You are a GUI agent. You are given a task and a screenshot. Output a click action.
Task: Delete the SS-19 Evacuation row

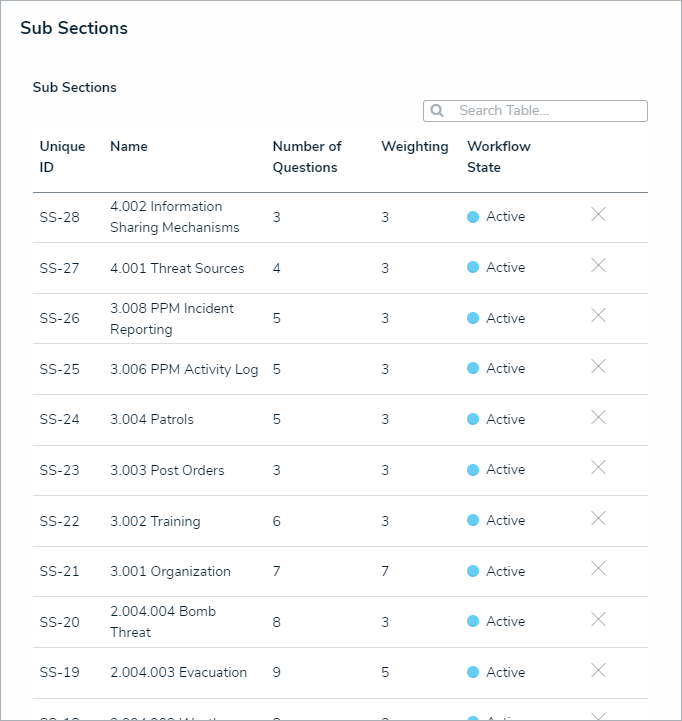point(598,670)
